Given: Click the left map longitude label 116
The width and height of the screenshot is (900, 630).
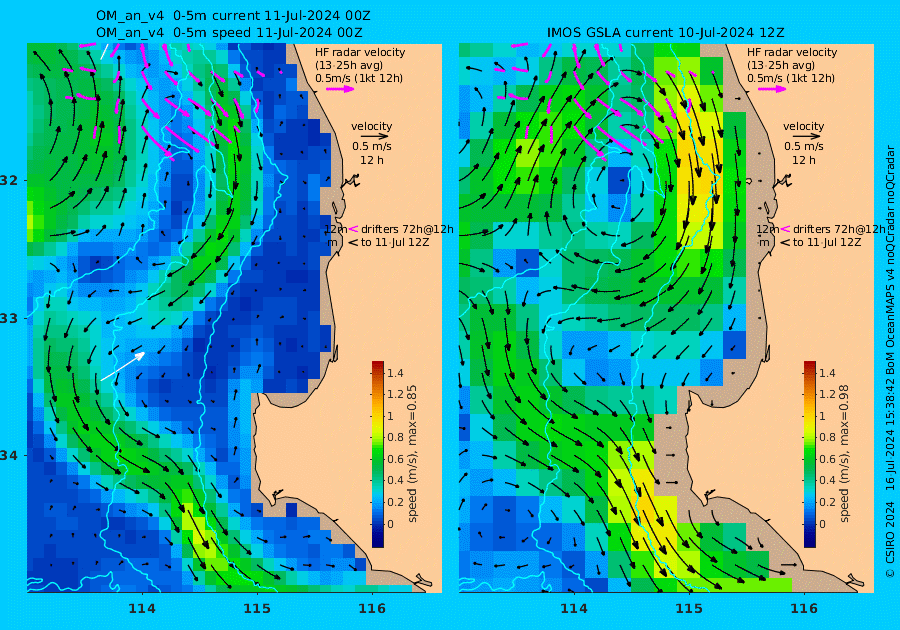Looking at the screenshot, I should click(372, 609).
